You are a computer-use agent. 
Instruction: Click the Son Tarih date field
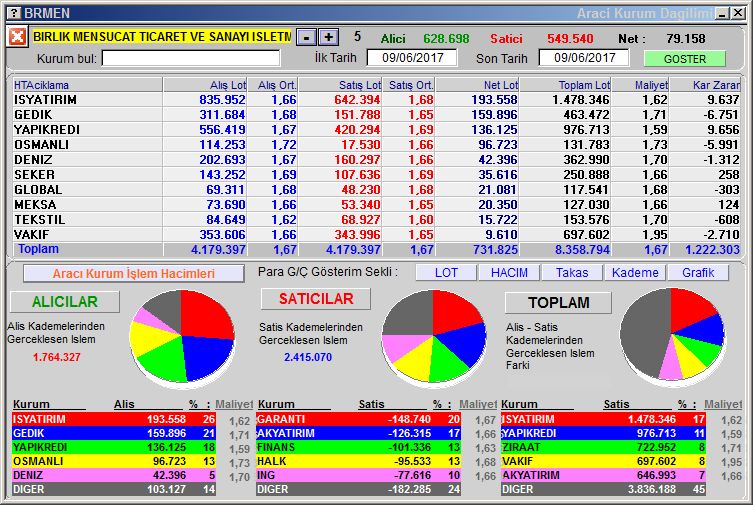tap(584, 58)
